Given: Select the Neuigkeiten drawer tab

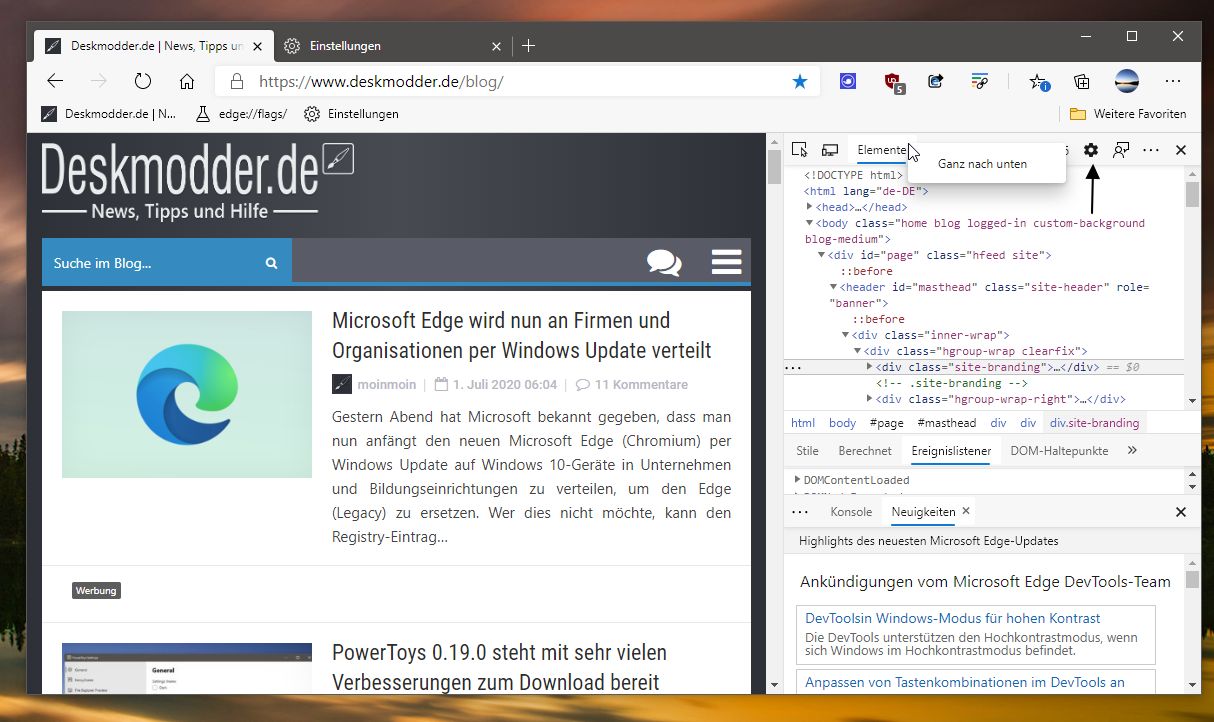Looking at the screenshot, I should point(923,512).
